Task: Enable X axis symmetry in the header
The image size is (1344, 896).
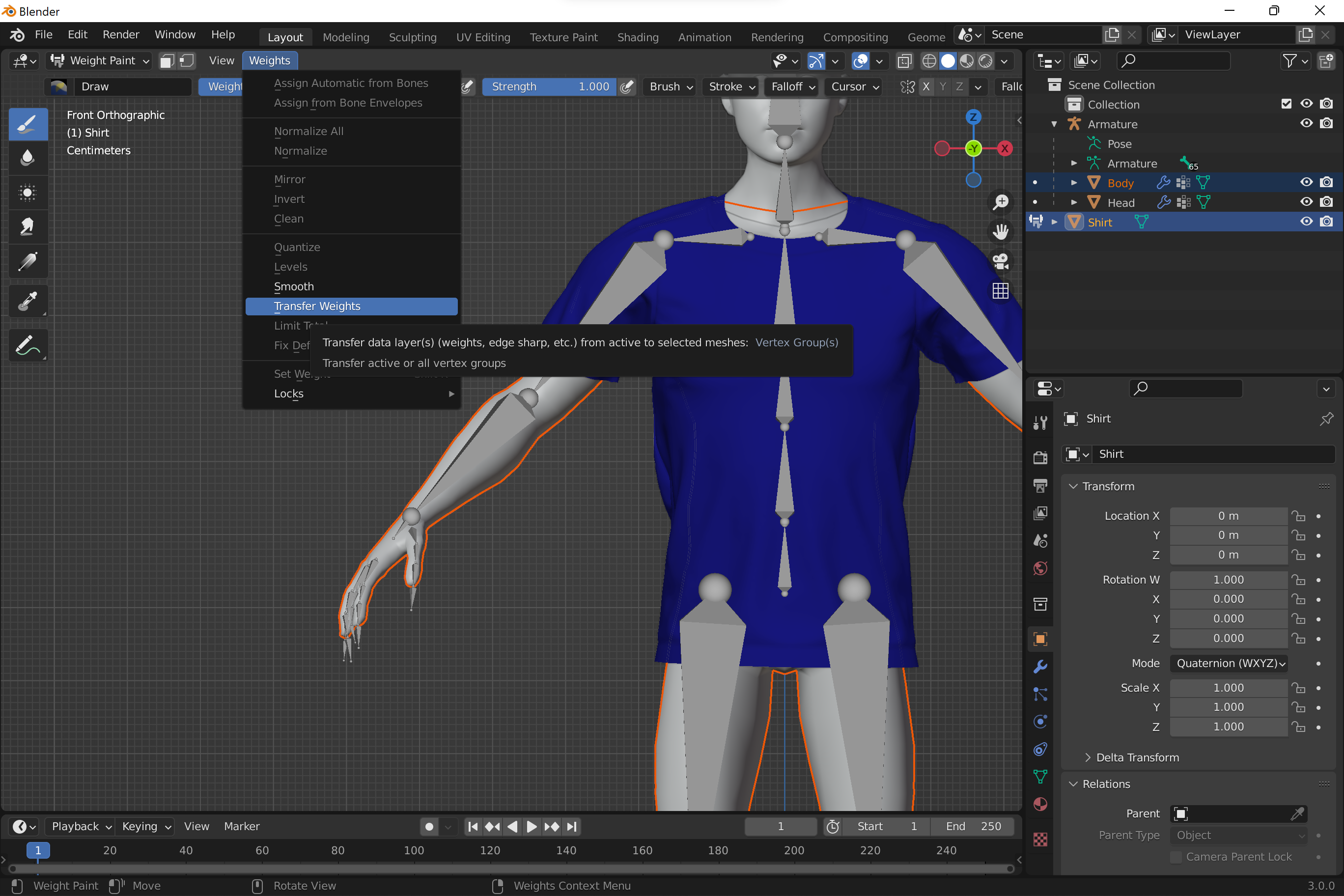Action: coord(927,87)
